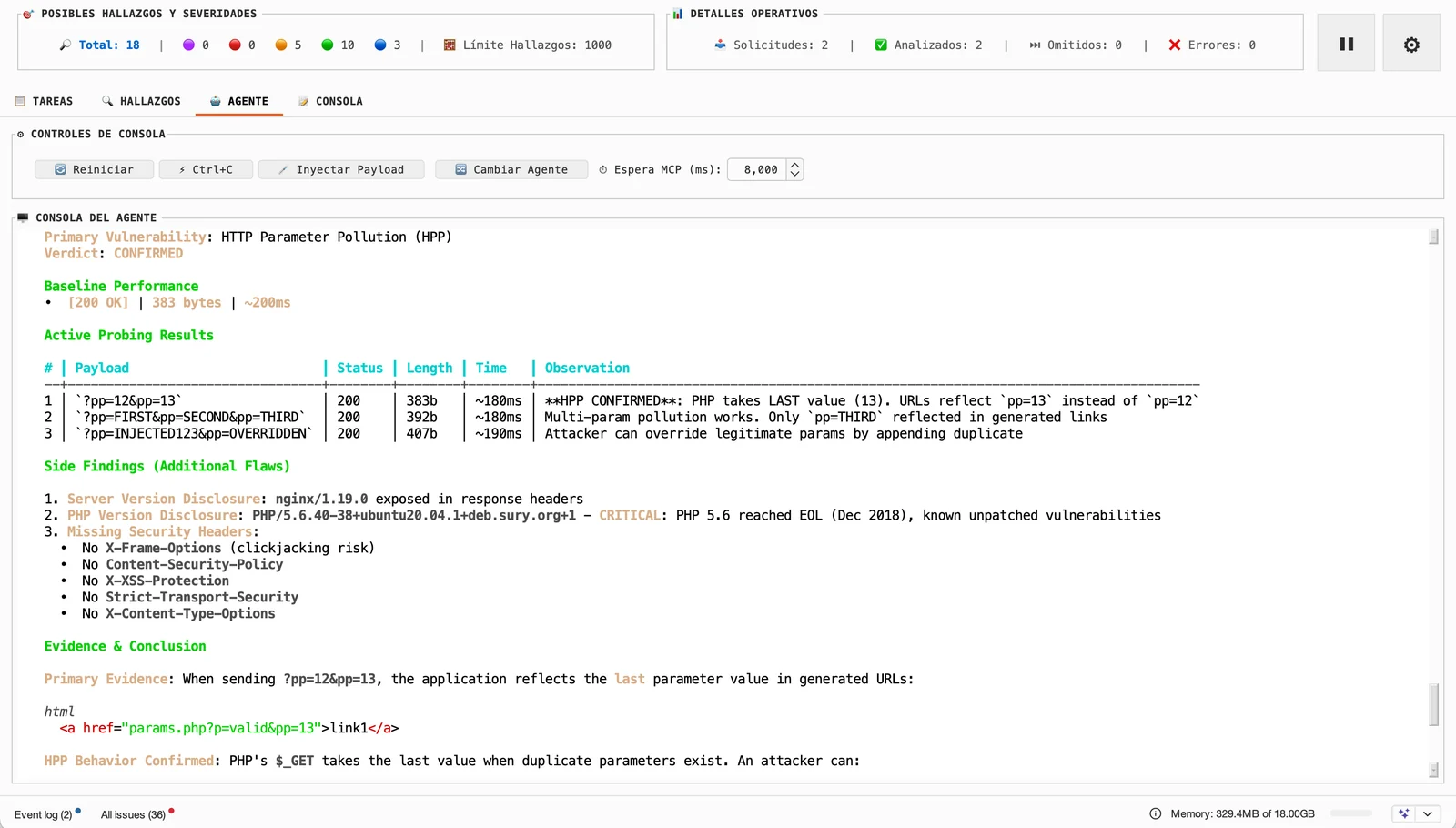
Task: Click the stopwatch icon beside Espera MCP
Action: point(603,169)
